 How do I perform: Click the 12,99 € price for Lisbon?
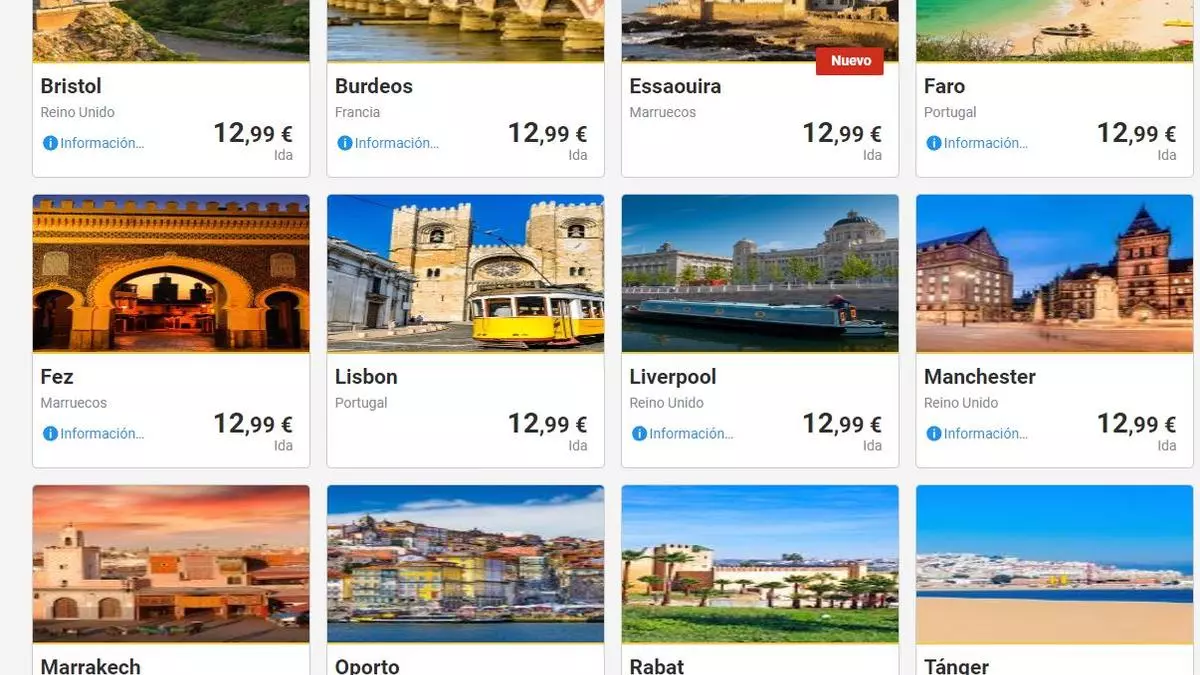547,424
